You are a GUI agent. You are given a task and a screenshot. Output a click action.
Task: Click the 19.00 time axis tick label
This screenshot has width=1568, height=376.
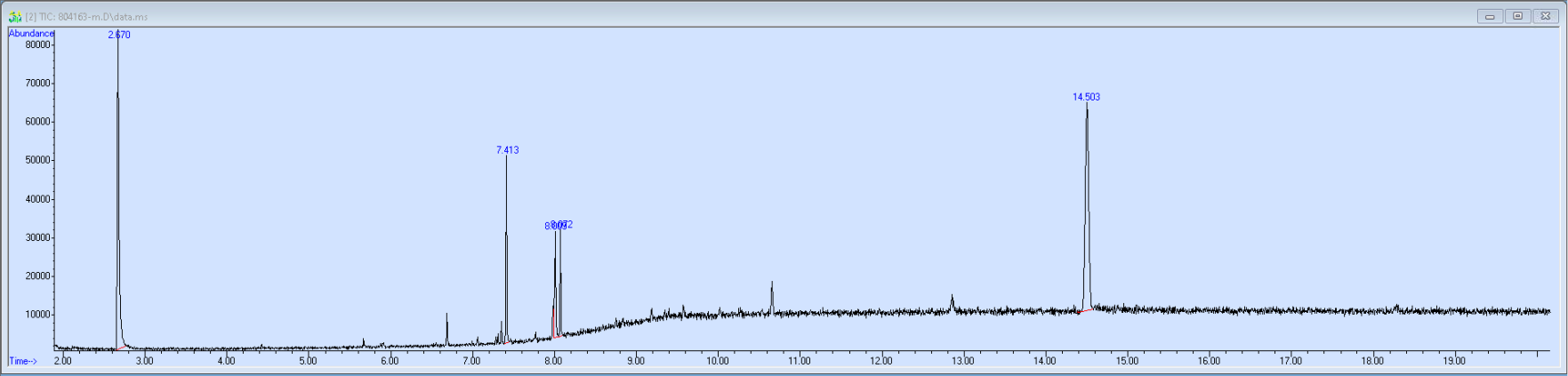click(x=1454, y=361)
